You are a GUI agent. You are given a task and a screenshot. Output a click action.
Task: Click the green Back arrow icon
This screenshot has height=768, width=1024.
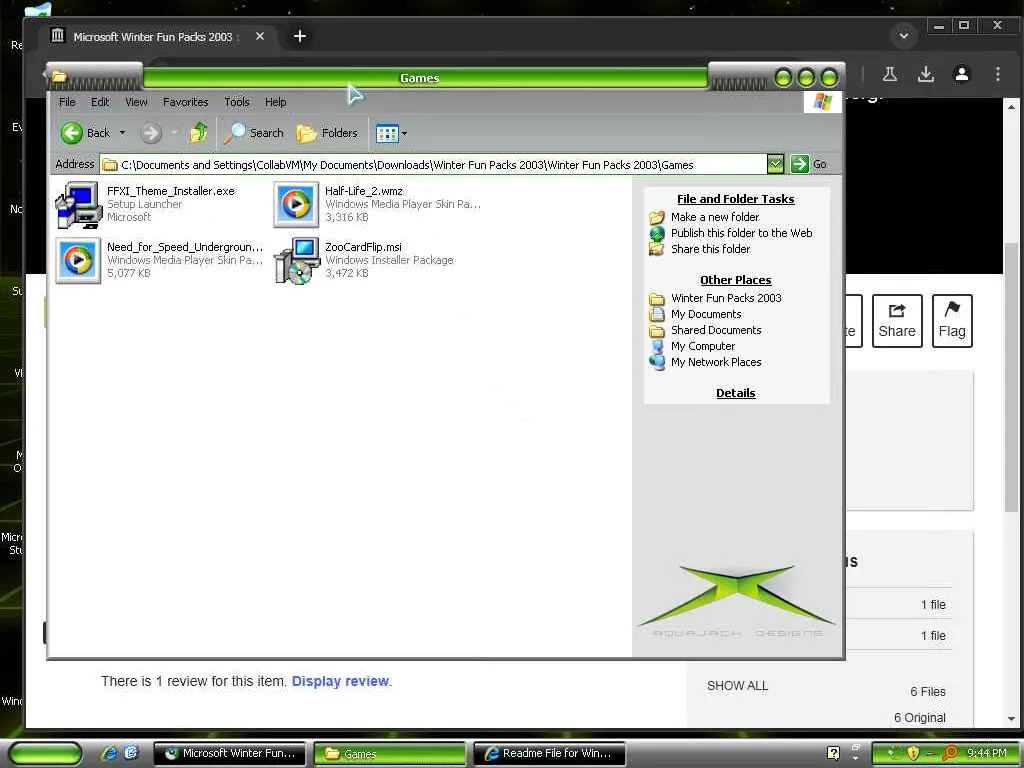point(72,133)
